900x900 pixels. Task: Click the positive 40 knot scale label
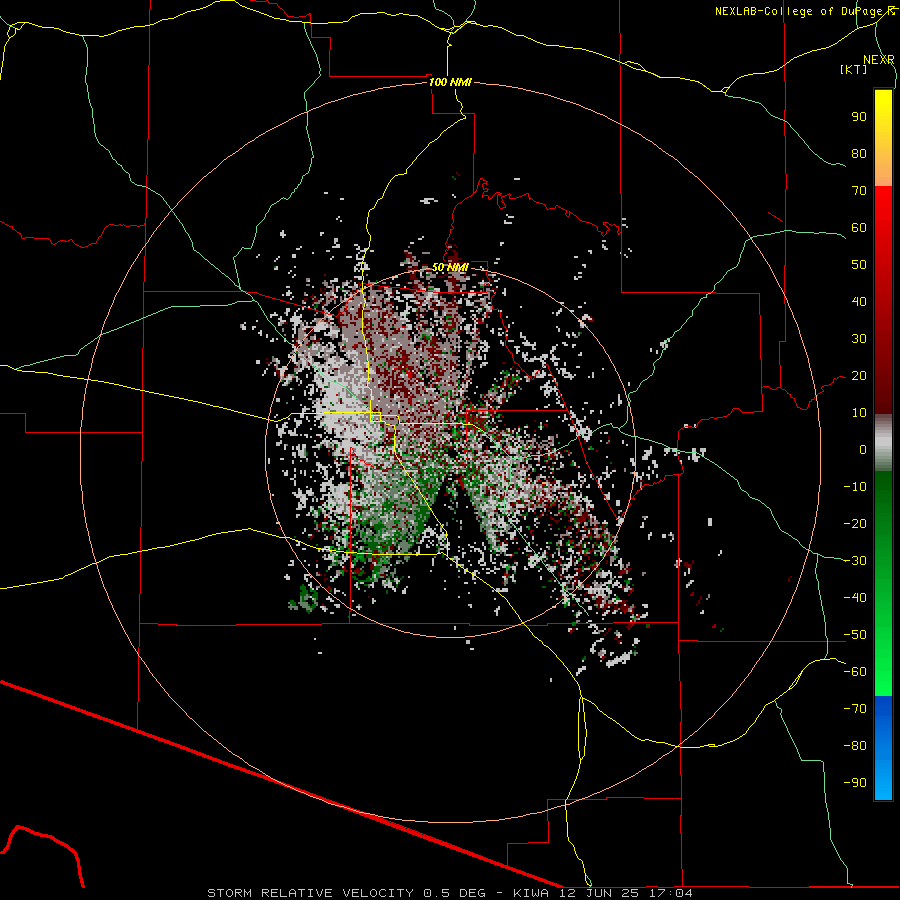(x=859, y=302)
